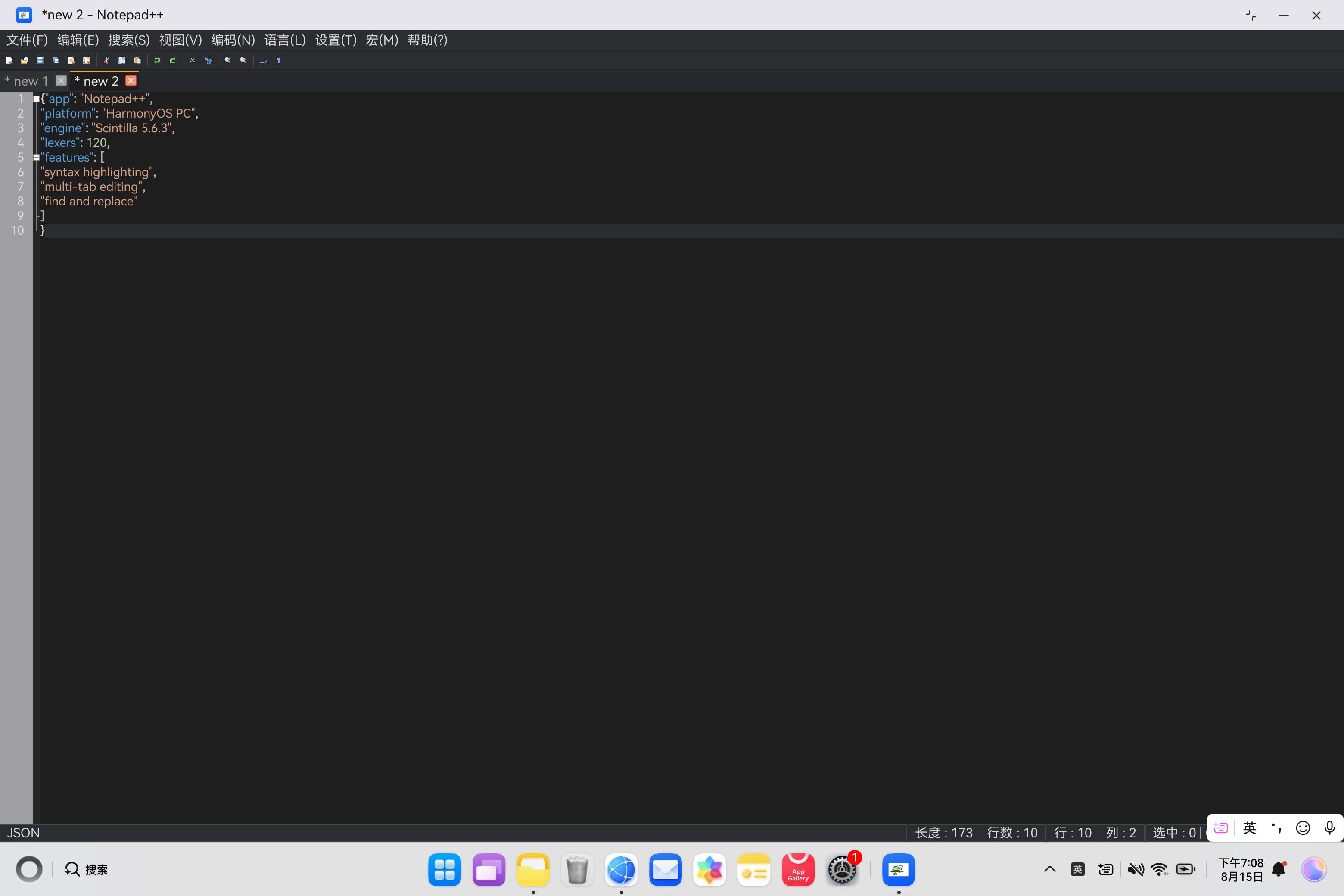This screenshot has height=896, width=1344.
Task: Zoom in with the magnifier plus icon
Action: [x=227, y=60]
